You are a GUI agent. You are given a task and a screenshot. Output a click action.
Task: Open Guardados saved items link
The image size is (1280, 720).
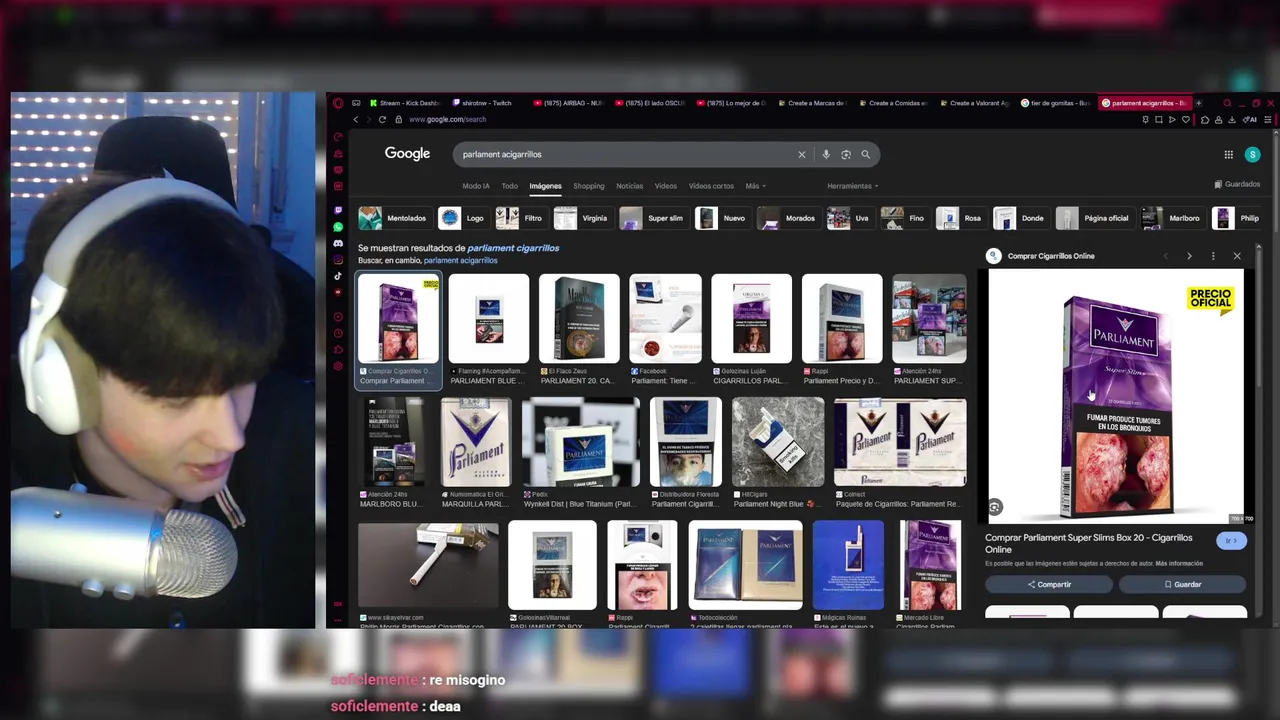(x=1237, y=184)
